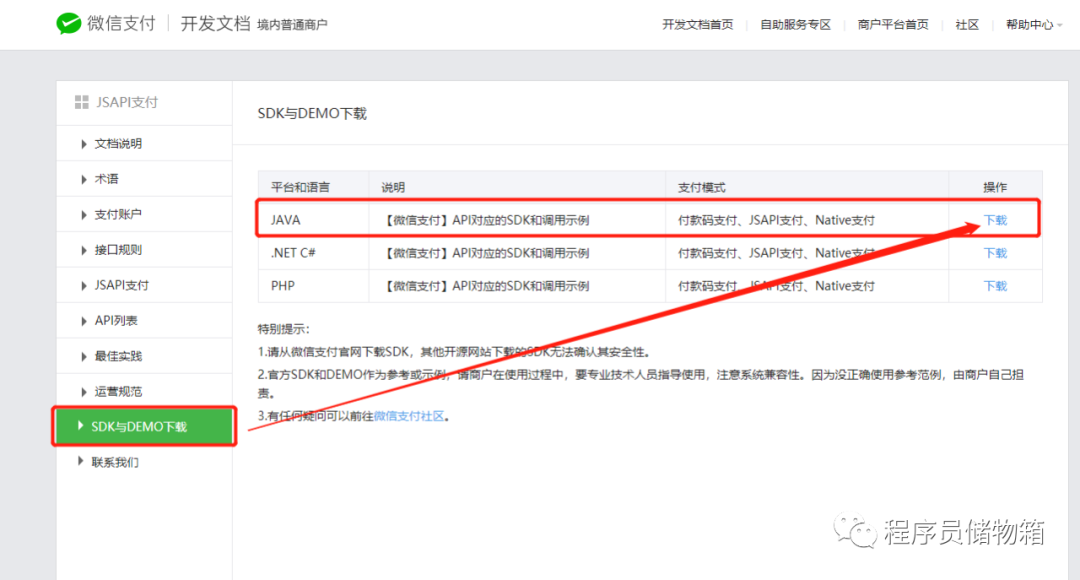The image size is (1080, 580).
Task: Download the JAVA SDK via 下载 link
Action: coord(995,220)
